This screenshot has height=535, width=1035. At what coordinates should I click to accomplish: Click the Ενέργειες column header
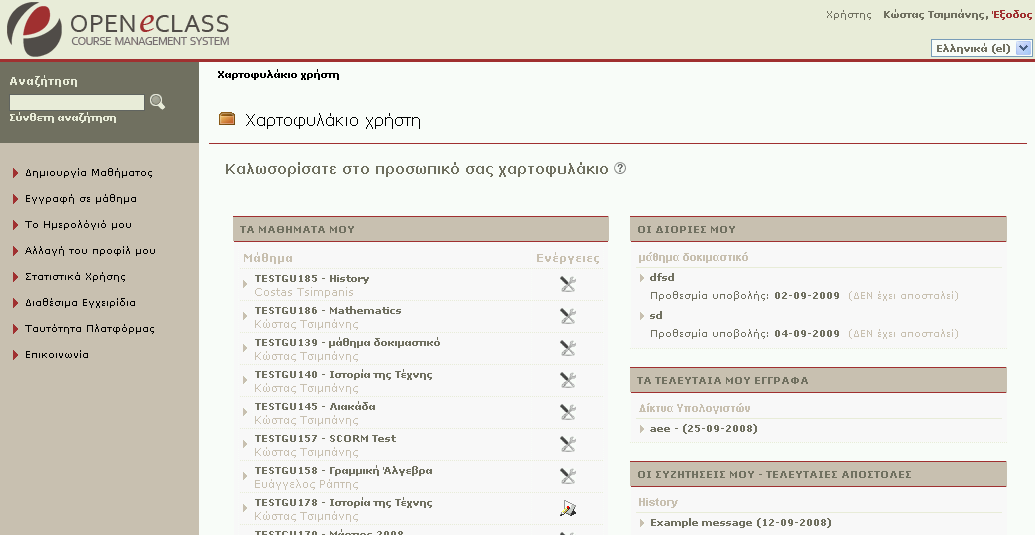pos(568,258)
